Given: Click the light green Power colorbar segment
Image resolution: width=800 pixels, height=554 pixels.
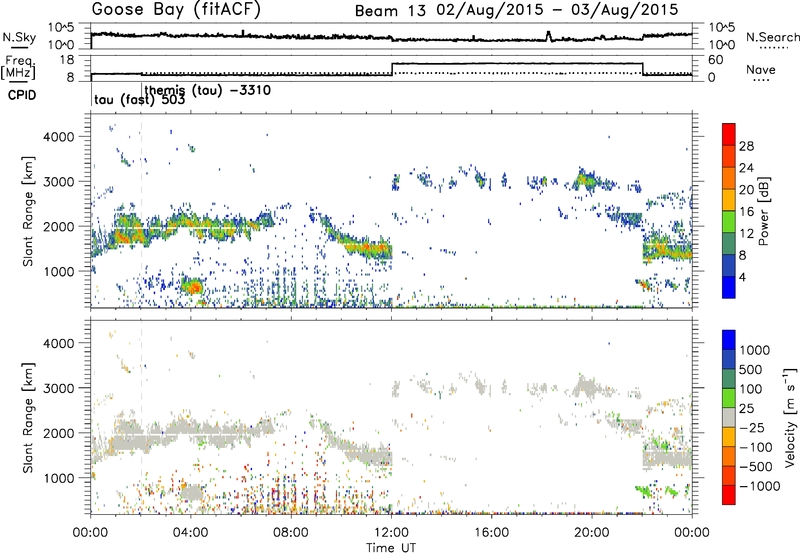Looking at the screenshot, I should click(x=729, y=221).
